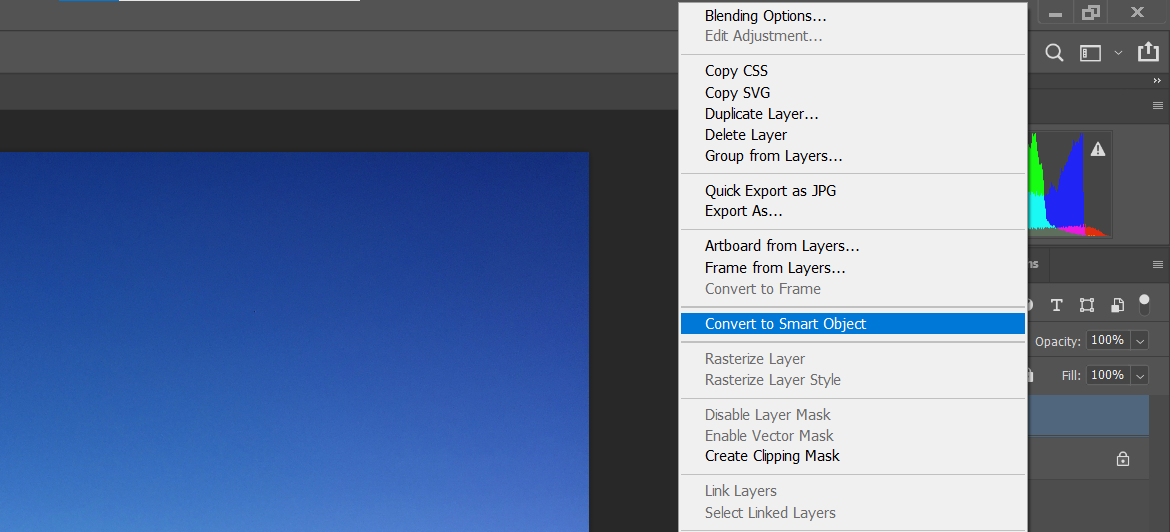1170x532 pixels.
Task: Click the lock icon on the bottom layer
Action: click(1122, 460)
